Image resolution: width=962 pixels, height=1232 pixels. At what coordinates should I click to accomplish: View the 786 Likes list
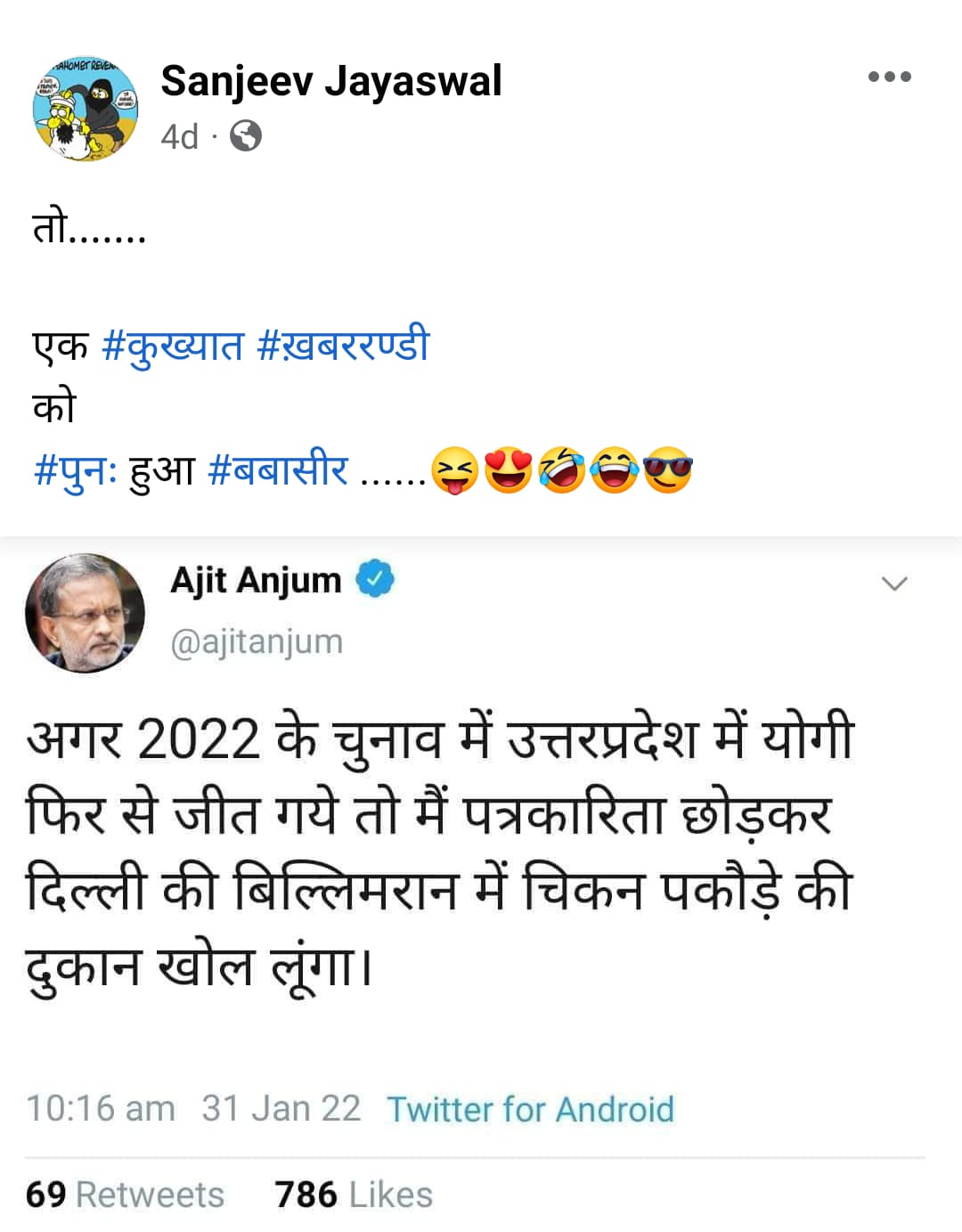pos(354,1195)
